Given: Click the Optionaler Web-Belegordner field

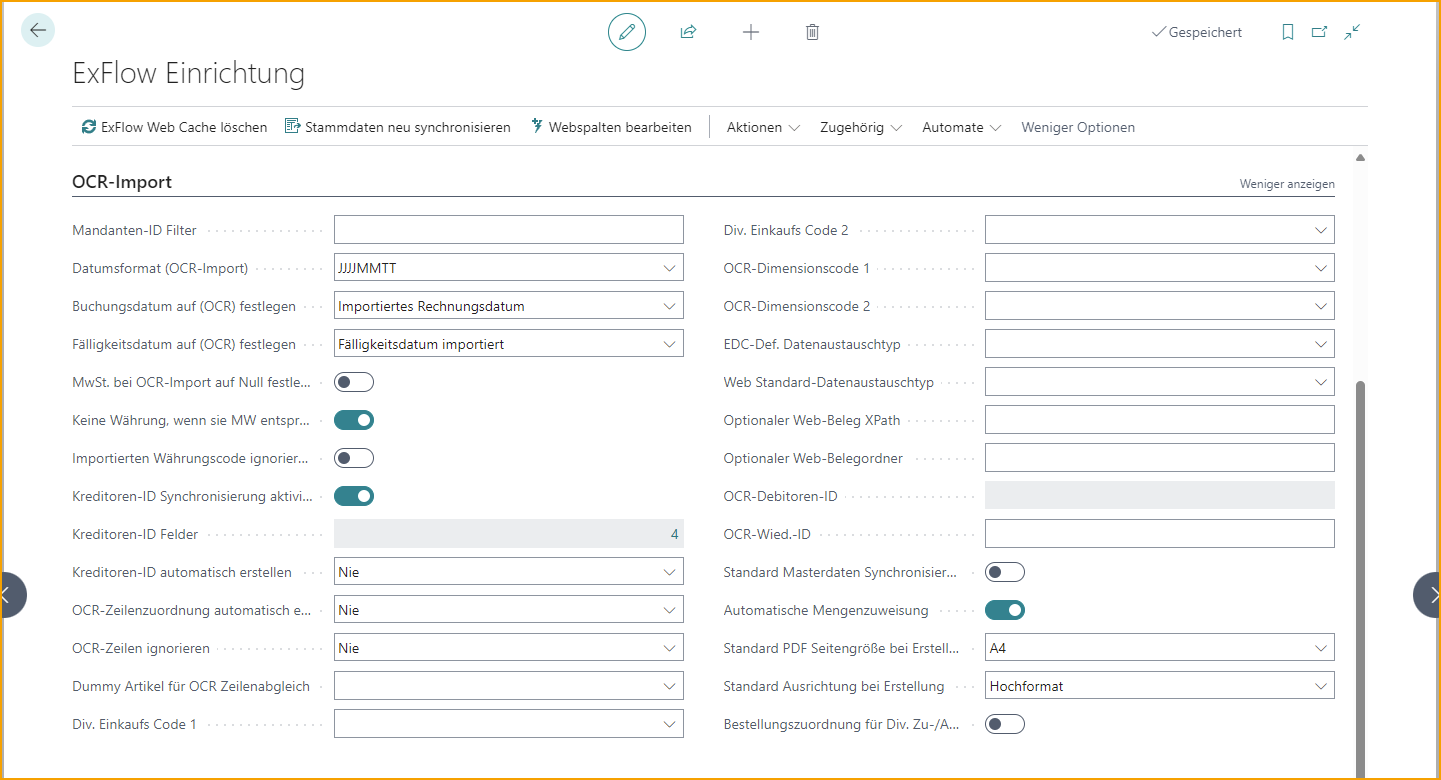Looking at the screenshot, I should [x=1160, y=458].
